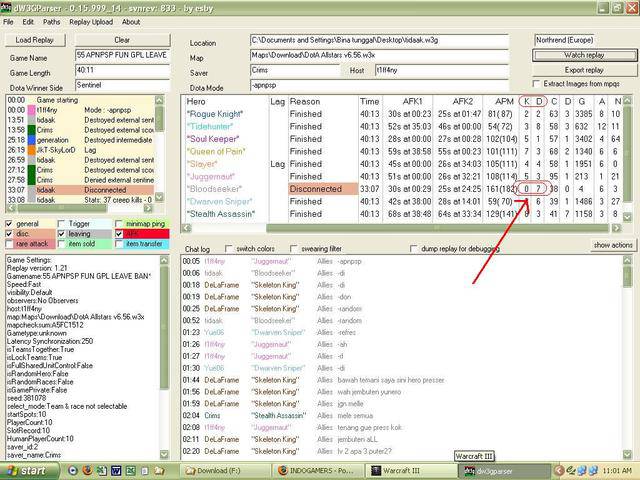Image resolution: width=640 pixels, height=480 pixels.
Task: Uncheck the general filter checkbox
Action: click(9, 224)
